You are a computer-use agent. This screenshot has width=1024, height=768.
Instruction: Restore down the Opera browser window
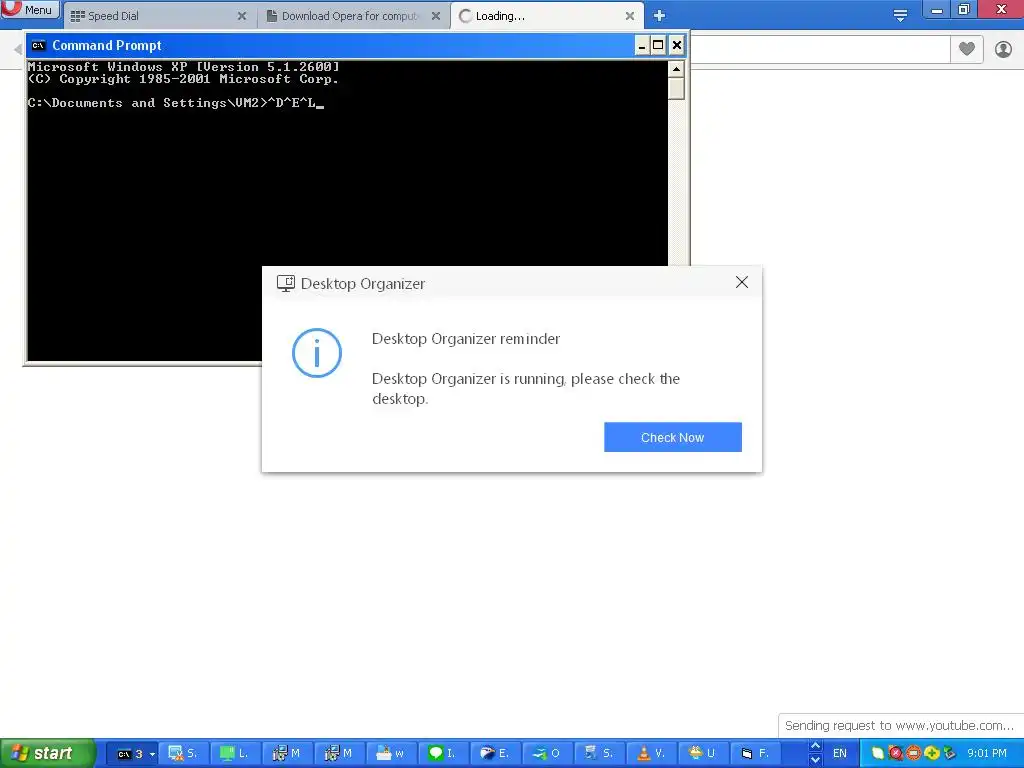click(x=964, y=9)
